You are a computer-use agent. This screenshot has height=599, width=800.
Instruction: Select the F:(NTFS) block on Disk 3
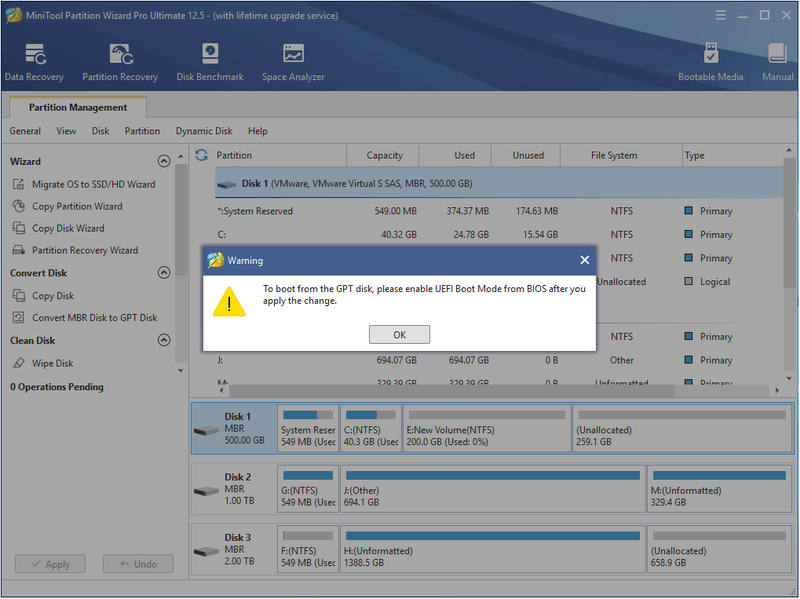tap(308, 549)
